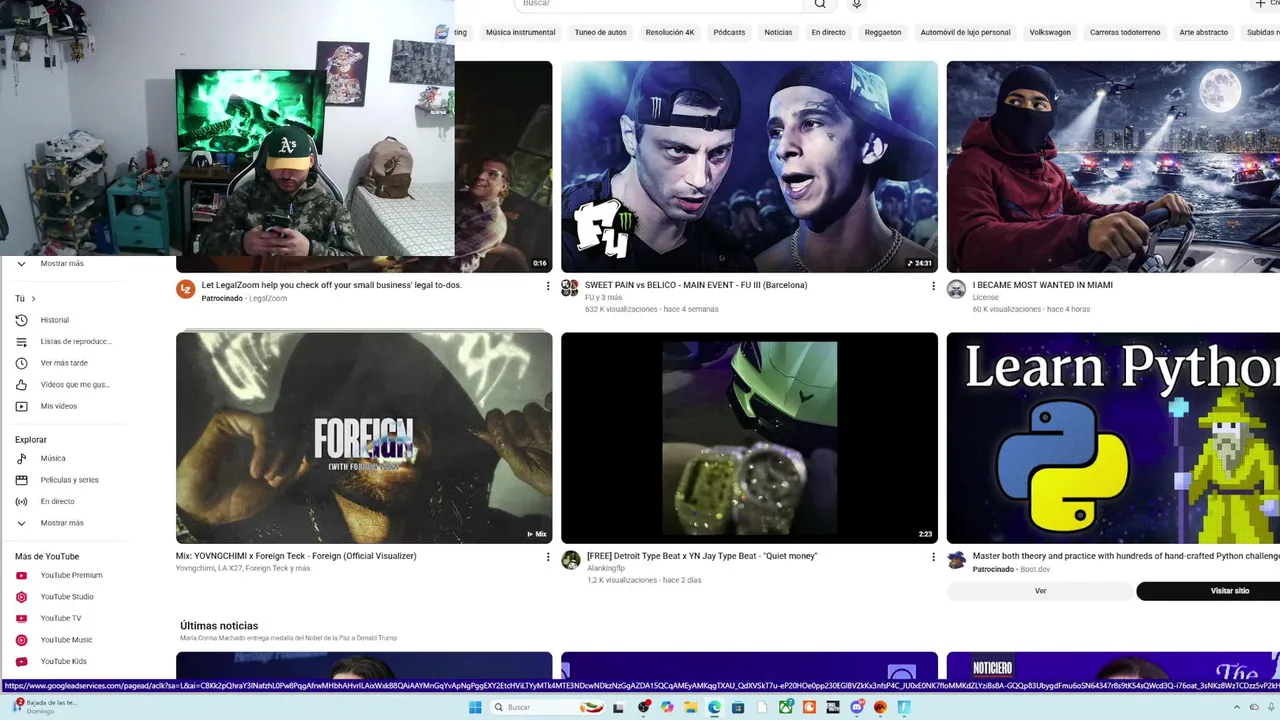Filter by Pódcasts chip
Image resolution: width=1280 pixels, height=720 pixels.
click(x=729, y=32)
